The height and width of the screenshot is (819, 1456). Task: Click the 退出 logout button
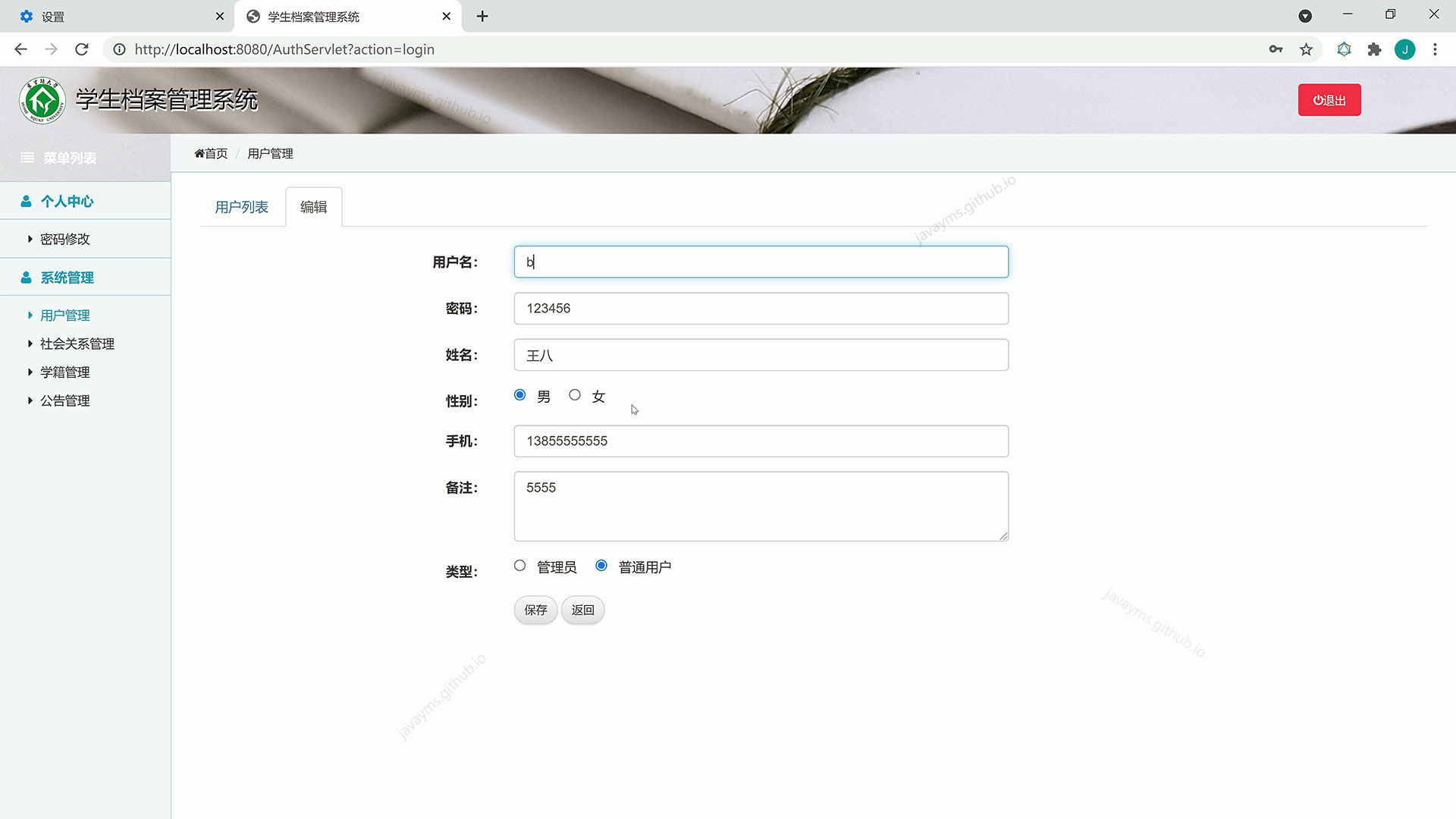1329,99
